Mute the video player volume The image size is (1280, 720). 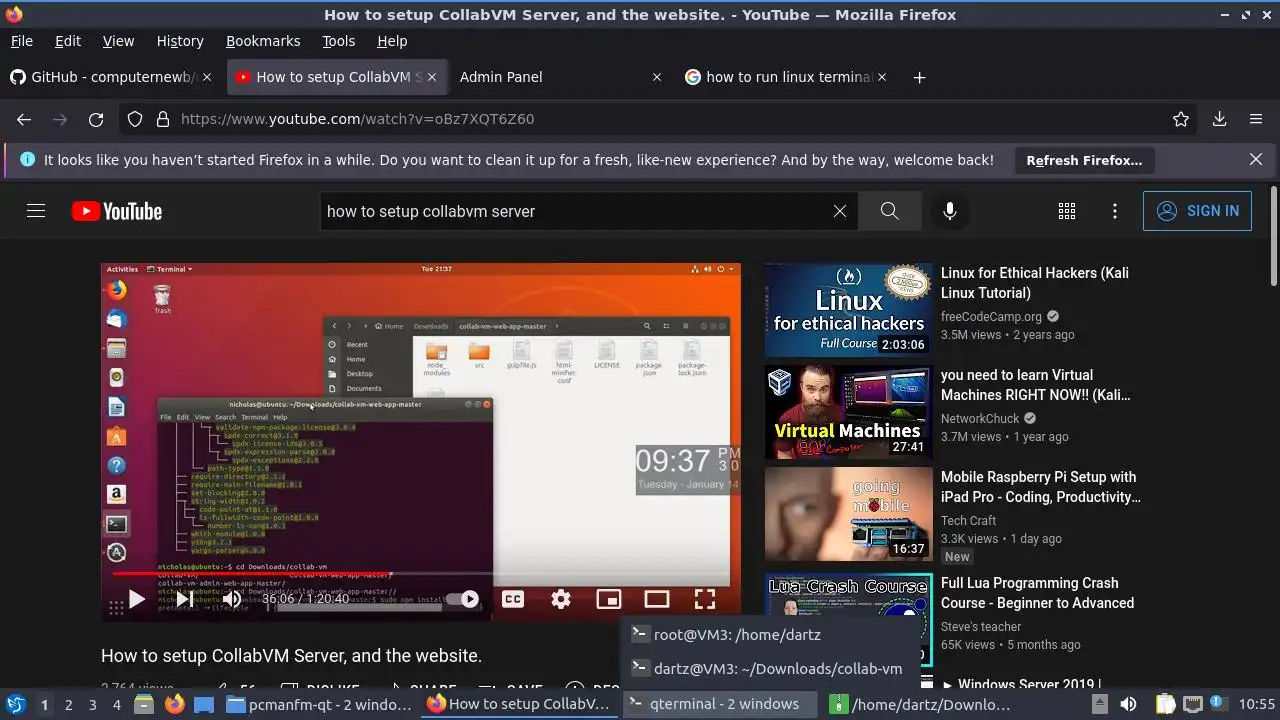[232, 599]
